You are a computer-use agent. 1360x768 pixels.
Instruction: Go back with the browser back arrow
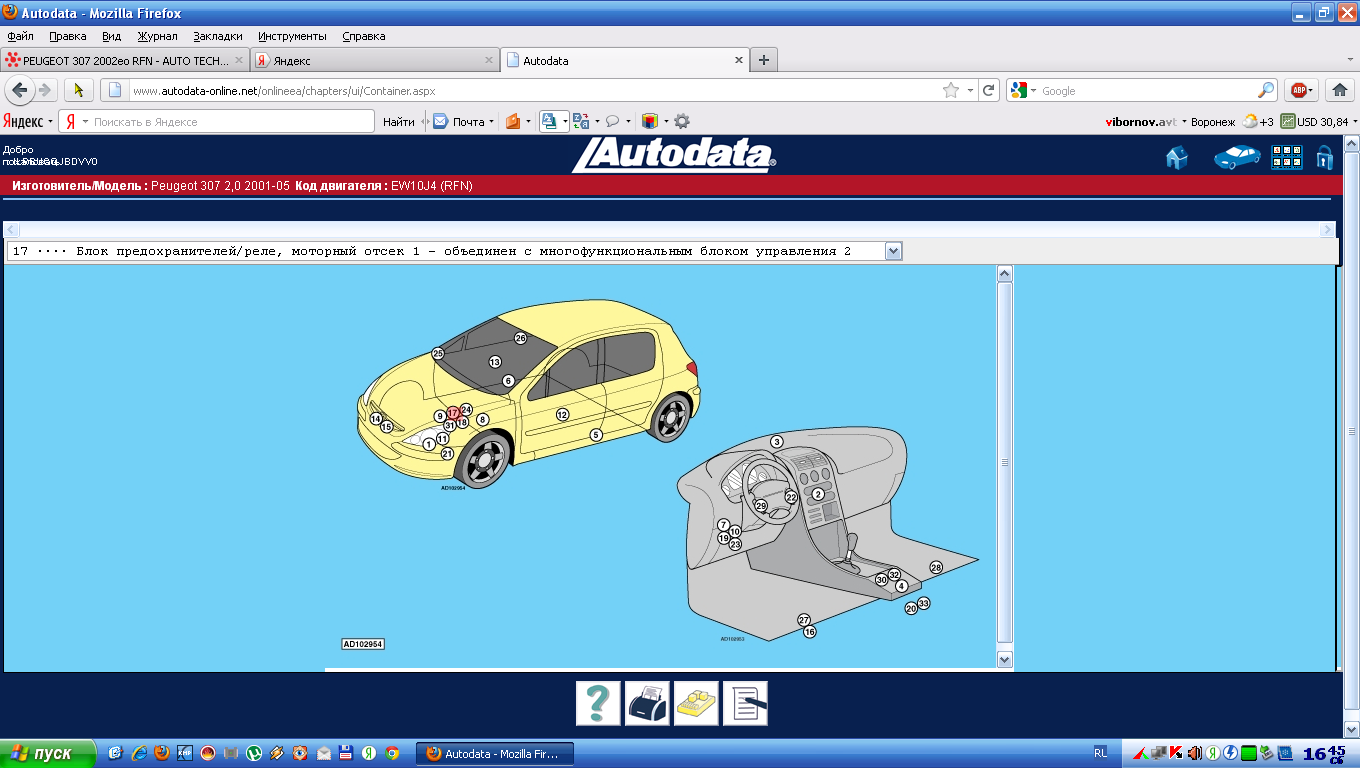[x=20, y=90]
